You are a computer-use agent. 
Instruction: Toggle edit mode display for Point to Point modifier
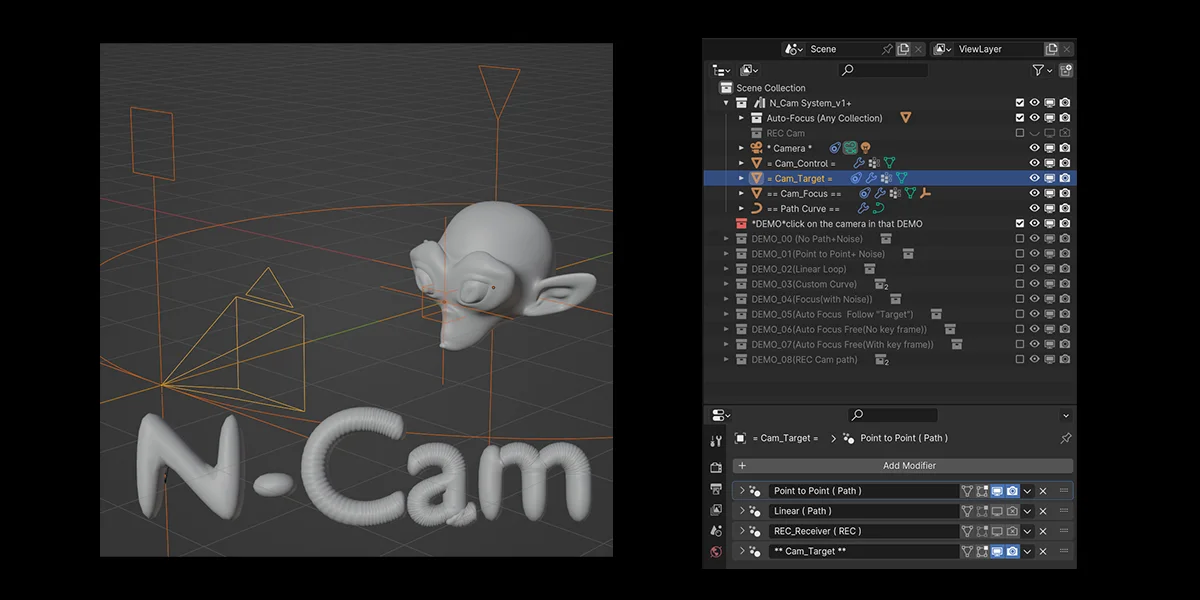coord(982,491)
